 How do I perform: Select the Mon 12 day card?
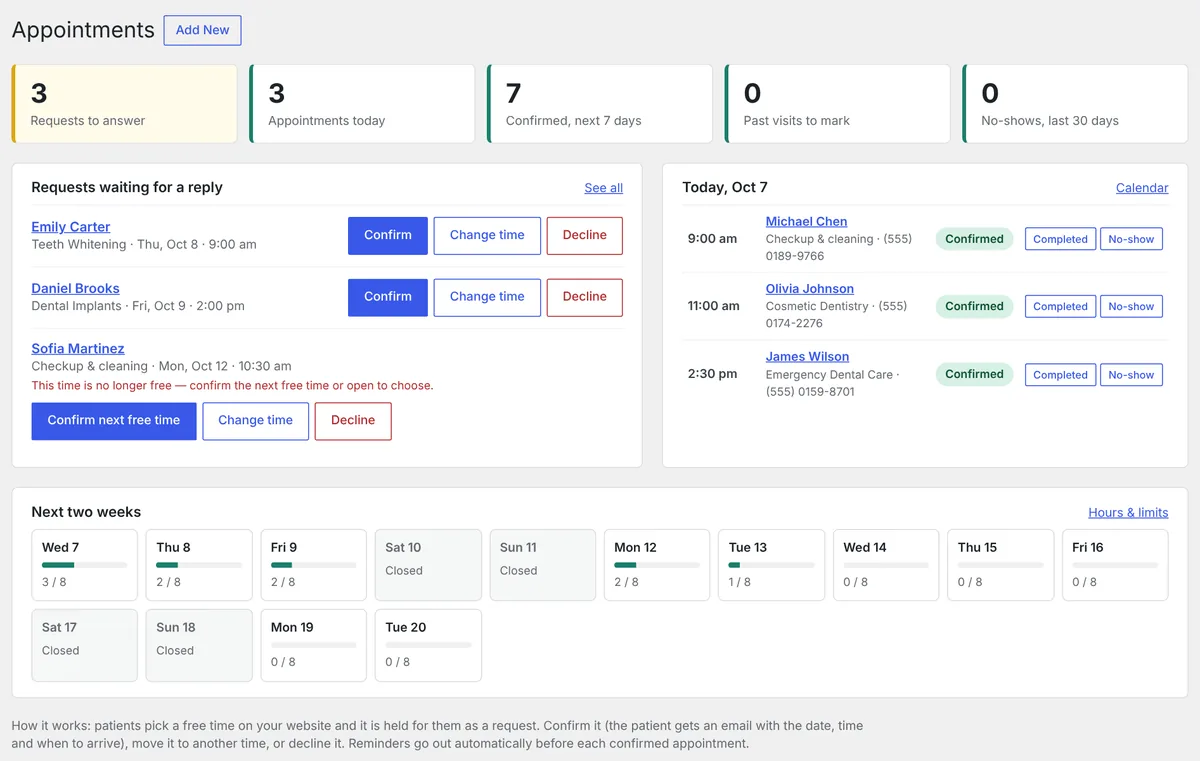tap(657, 565)
